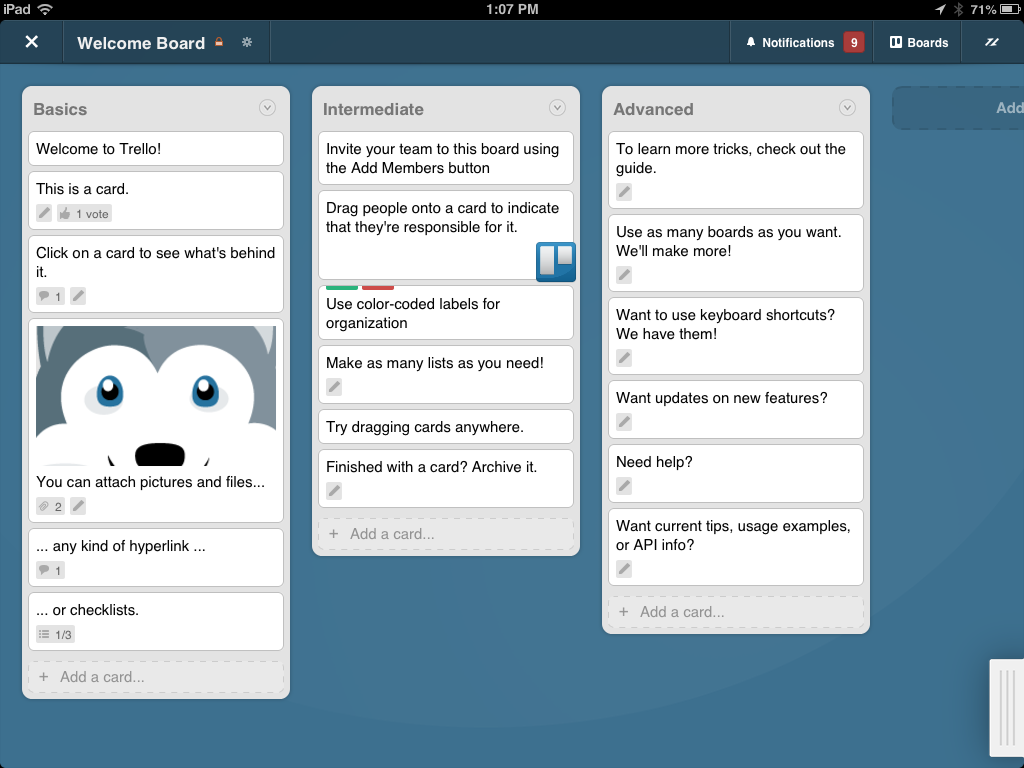Tap pencil icon on 'To learn more tricks' card

pyautogui.click(x=624, y=192)
